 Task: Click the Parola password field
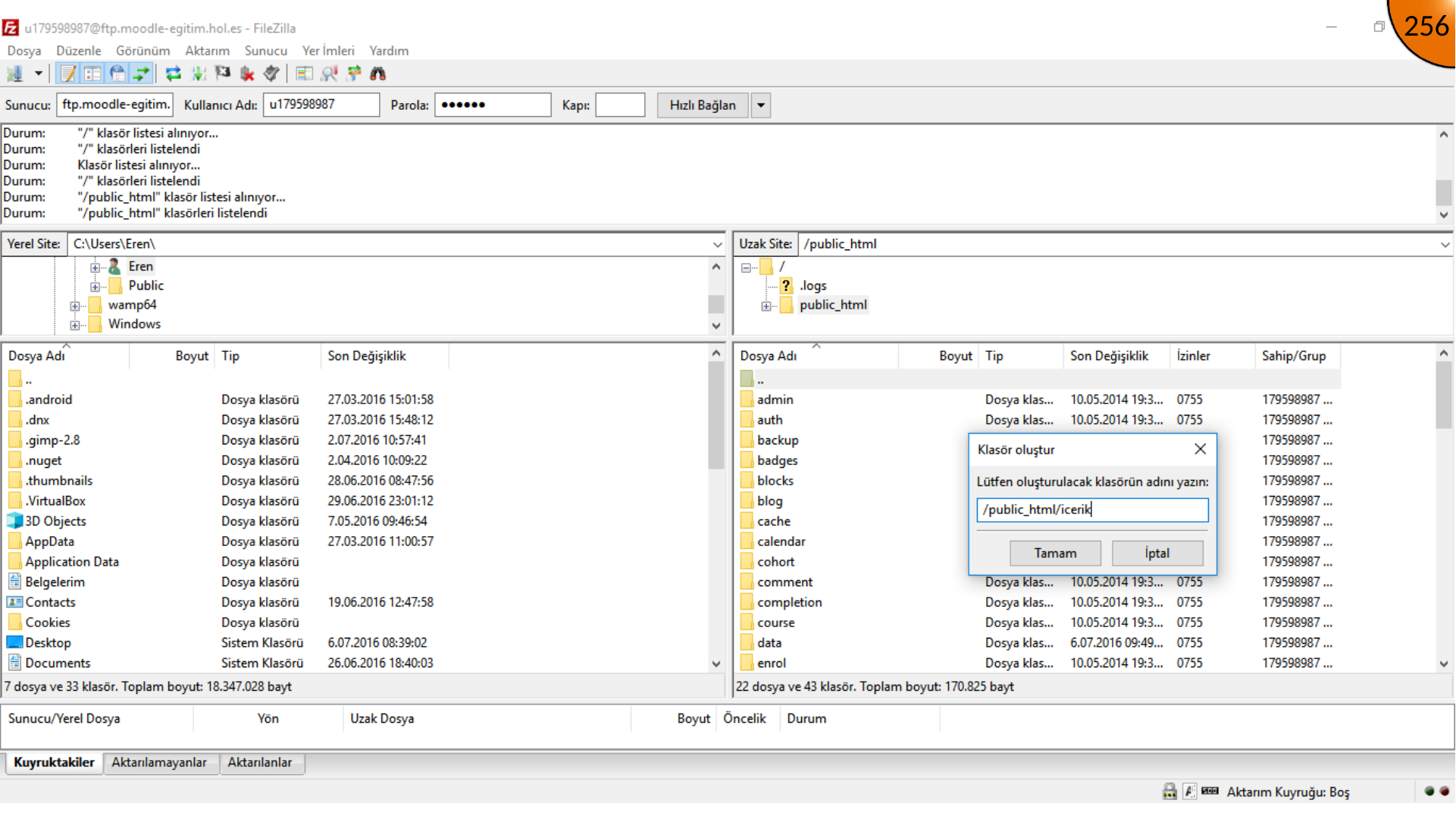(493, 105)
